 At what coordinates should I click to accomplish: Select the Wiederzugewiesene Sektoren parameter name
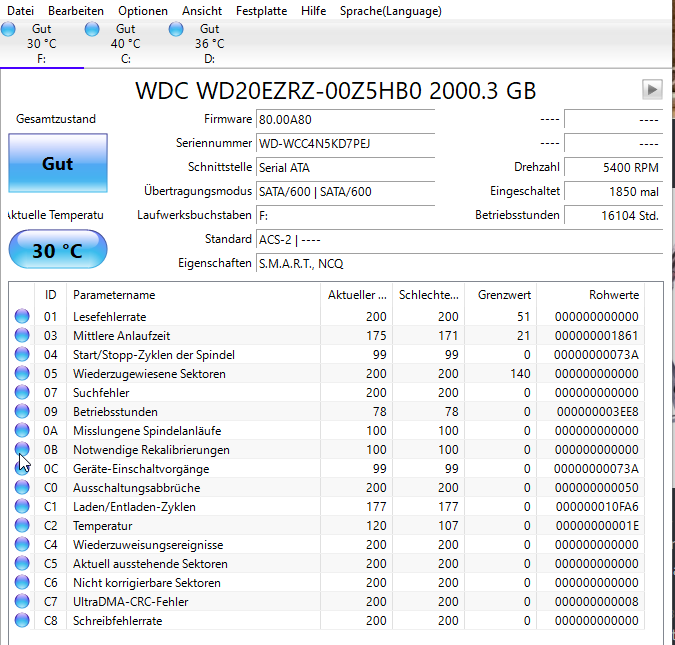[x=149, y=374]
